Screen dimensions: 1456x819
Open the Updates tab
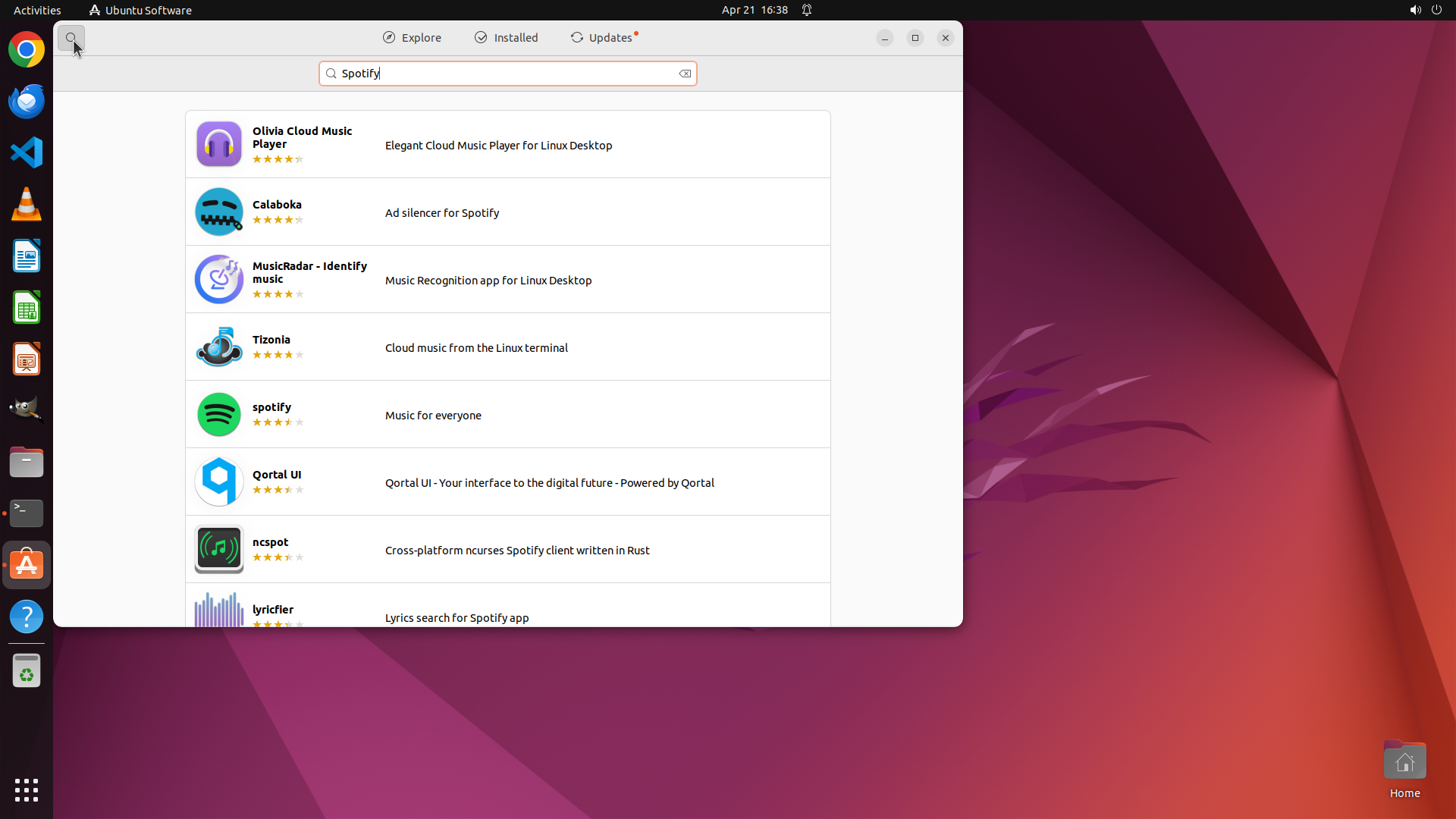[x=603, y=38]
